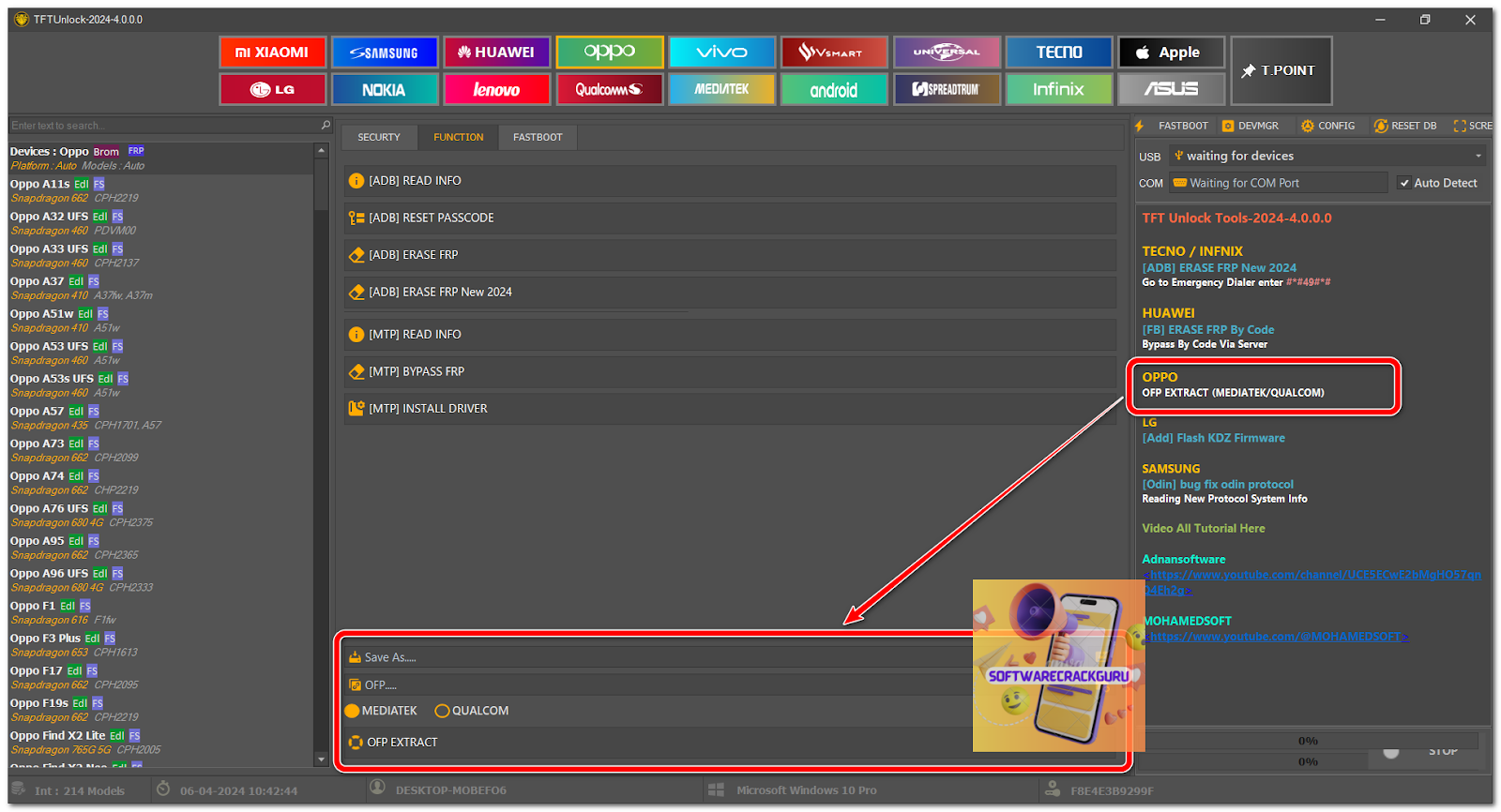Select the MediaTek brand button

point(722,90)
